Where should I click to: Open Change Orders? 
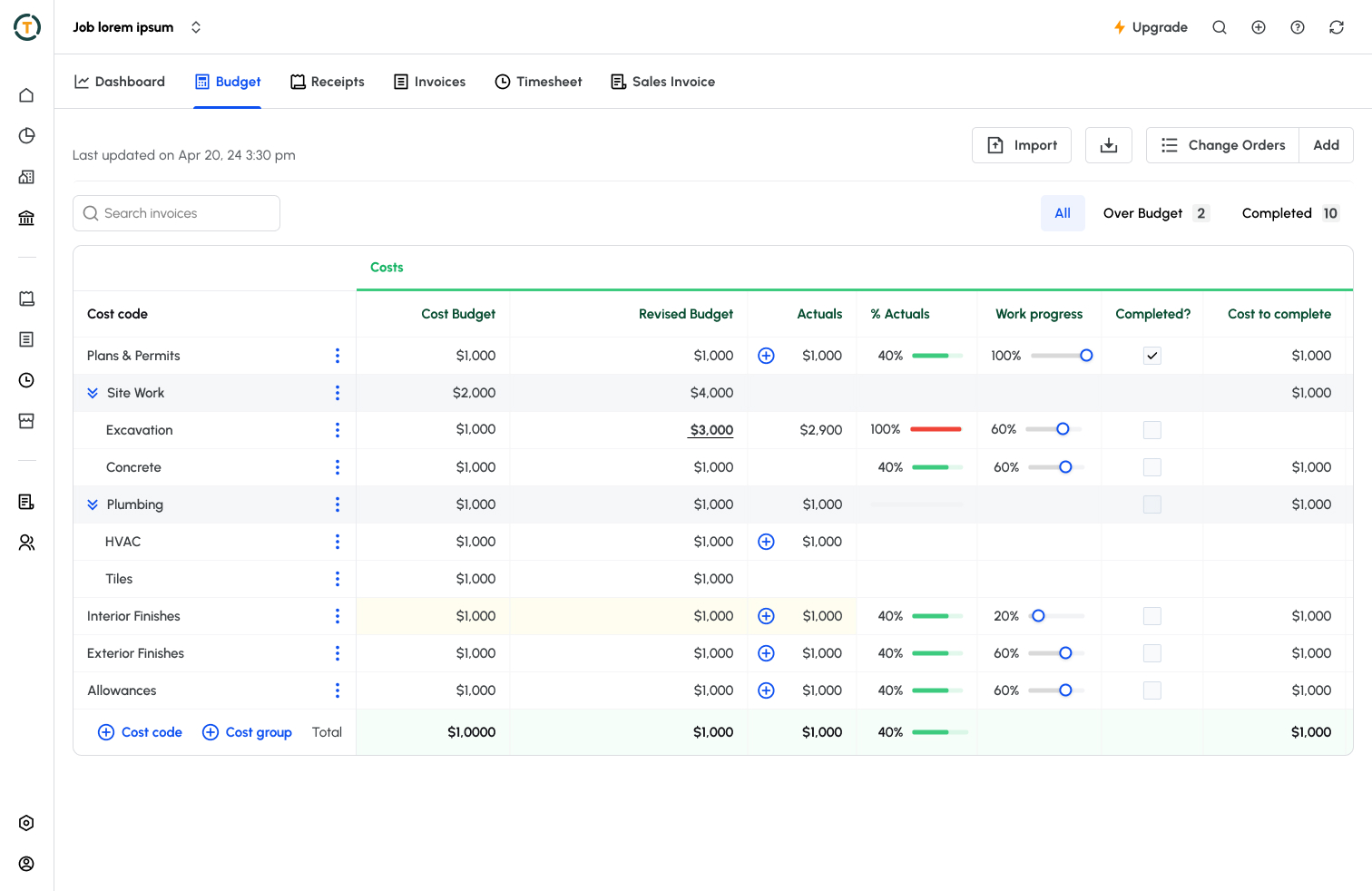pos(1223,145)
